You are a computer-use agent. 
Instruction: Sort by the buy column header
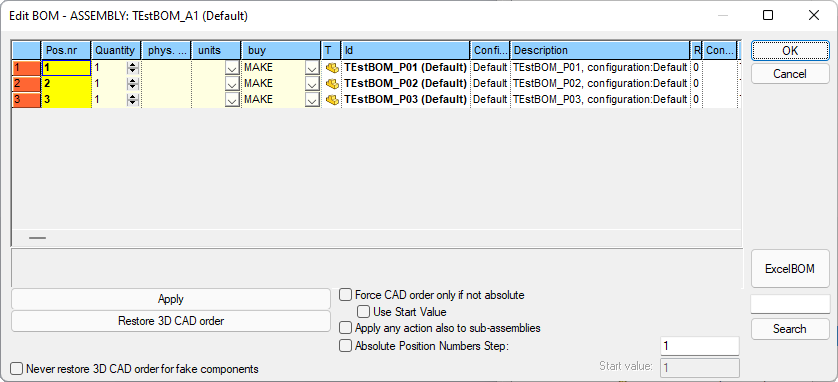[x=281, y=51]
